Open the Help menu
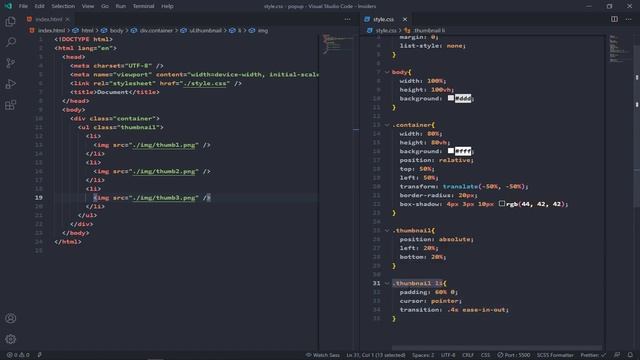The image size is (640, 360). [167, 6]
